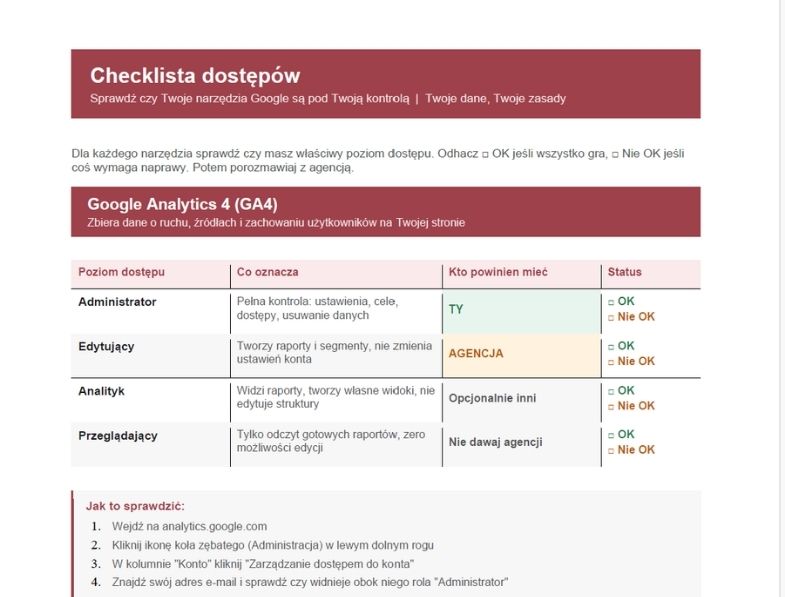Select Nie OK in the Przeglądający row
This screenshot has width=785, height=597.
611,451
